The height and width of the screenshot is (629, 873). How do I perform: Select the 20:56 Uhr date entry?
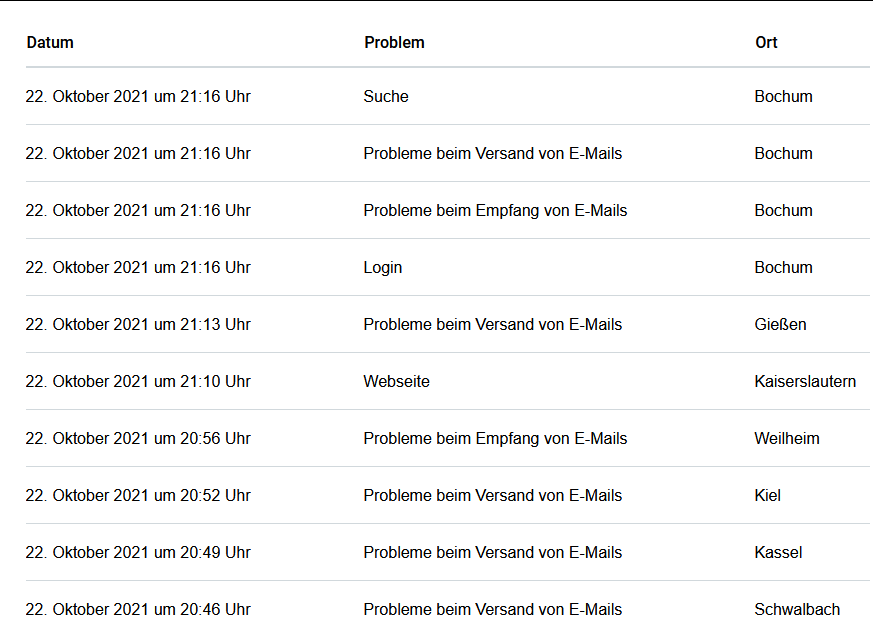tap(138, 439)
